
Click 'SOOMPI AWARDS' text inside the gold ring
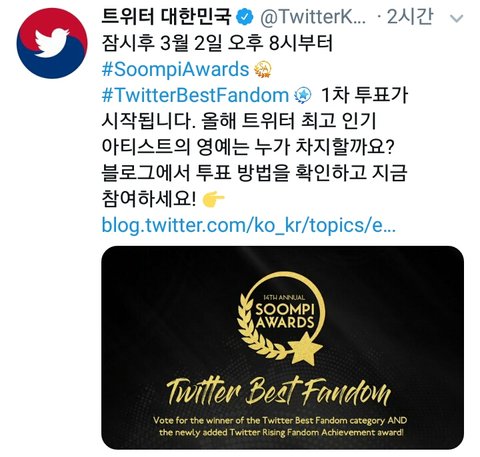click(285, 315)
